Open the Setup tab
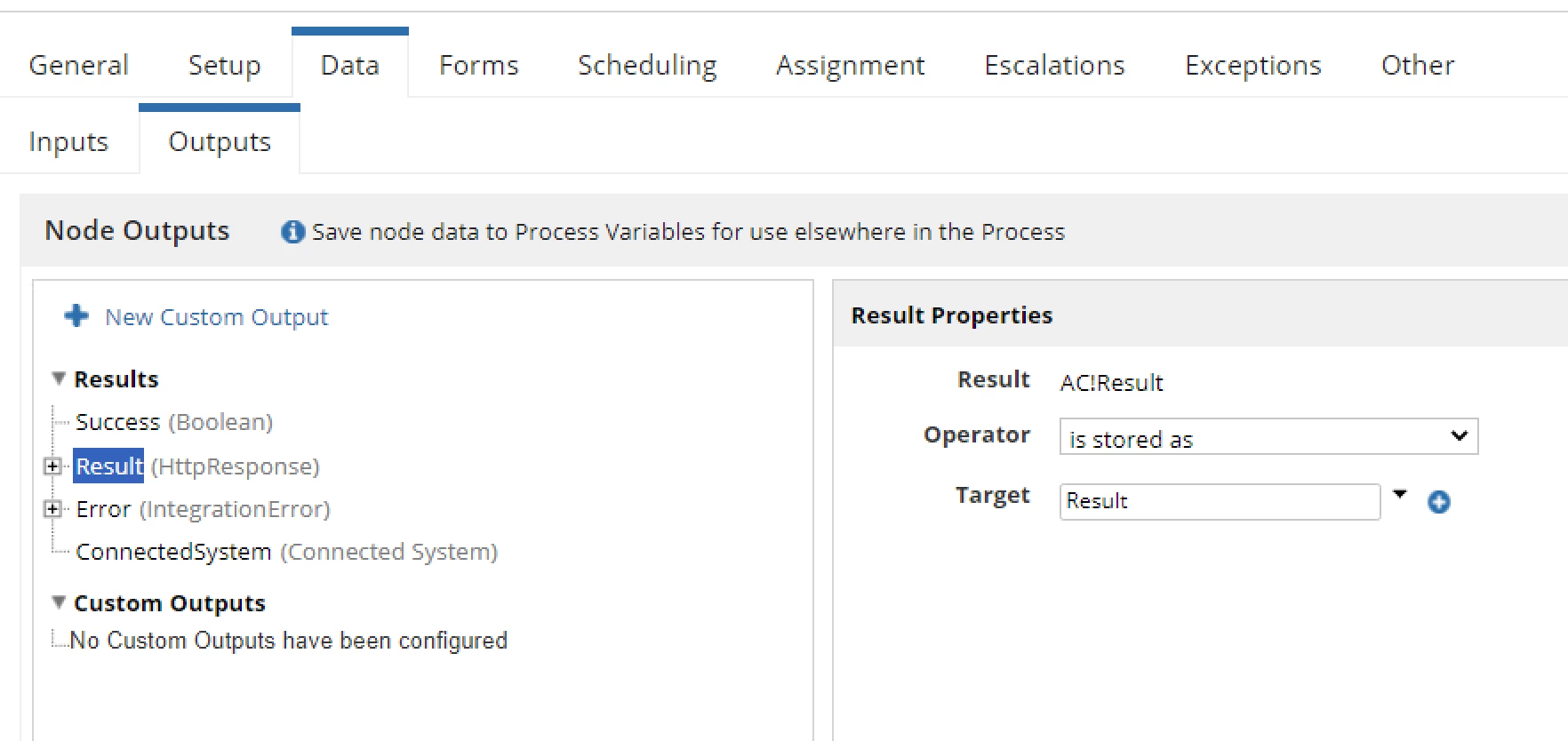The height and width of the screenshot is (741, 1568). (224, 65)
